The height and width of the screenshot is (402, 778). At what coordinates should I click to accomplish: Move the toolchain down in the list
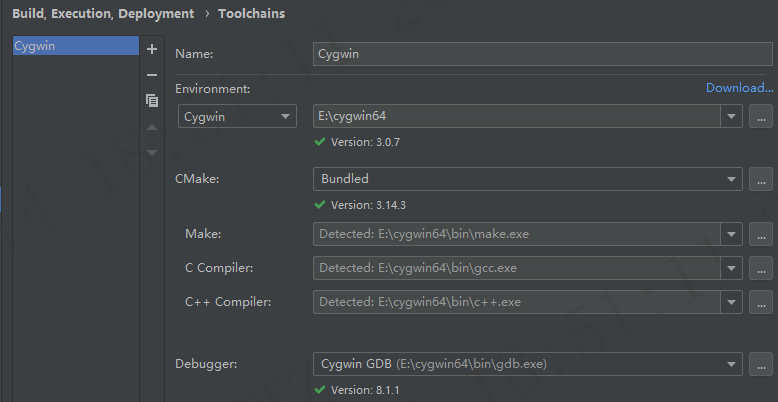click(152, 152)
